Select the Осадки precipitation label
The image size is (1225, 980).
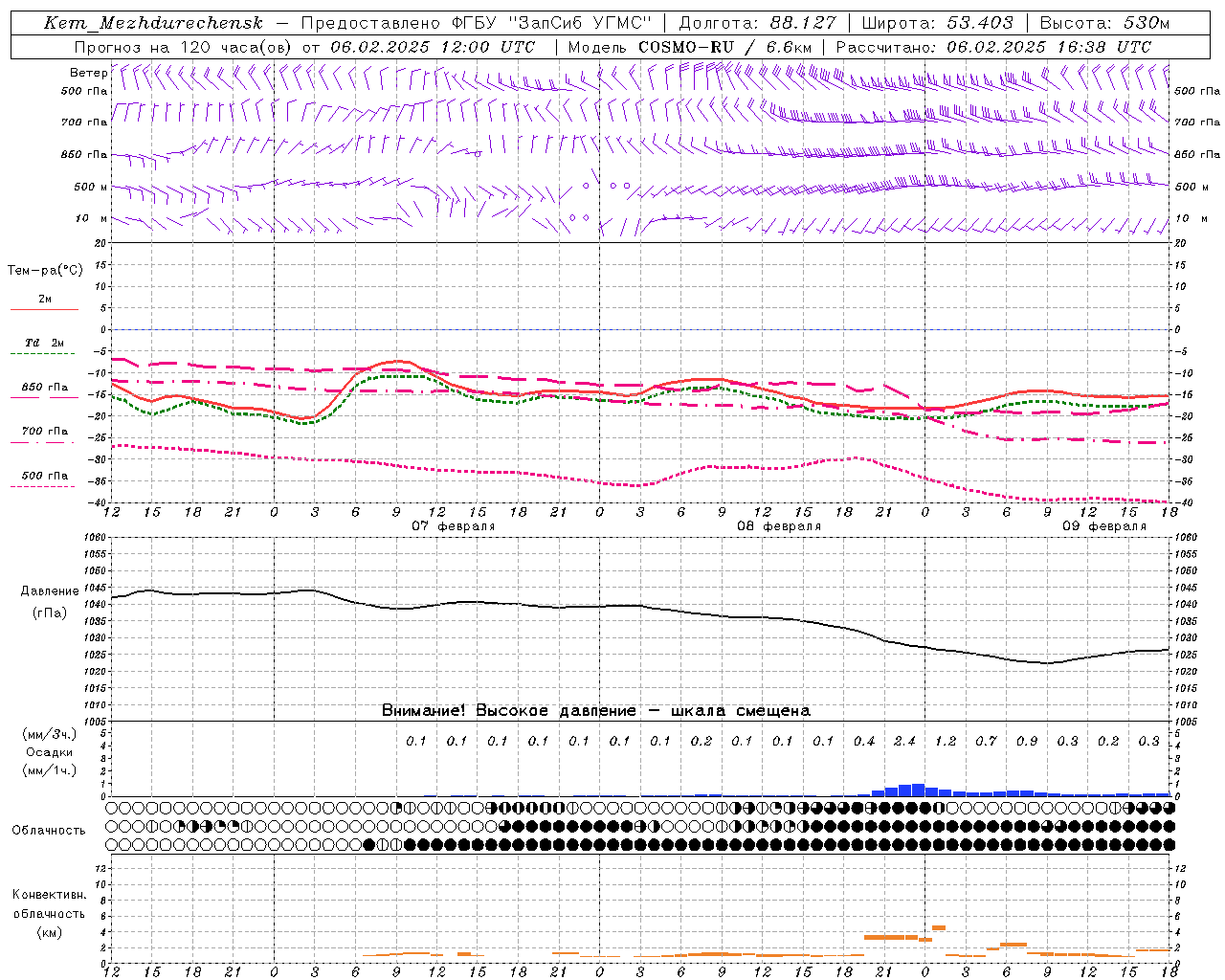pyautogui.click(x=50, y=752)
